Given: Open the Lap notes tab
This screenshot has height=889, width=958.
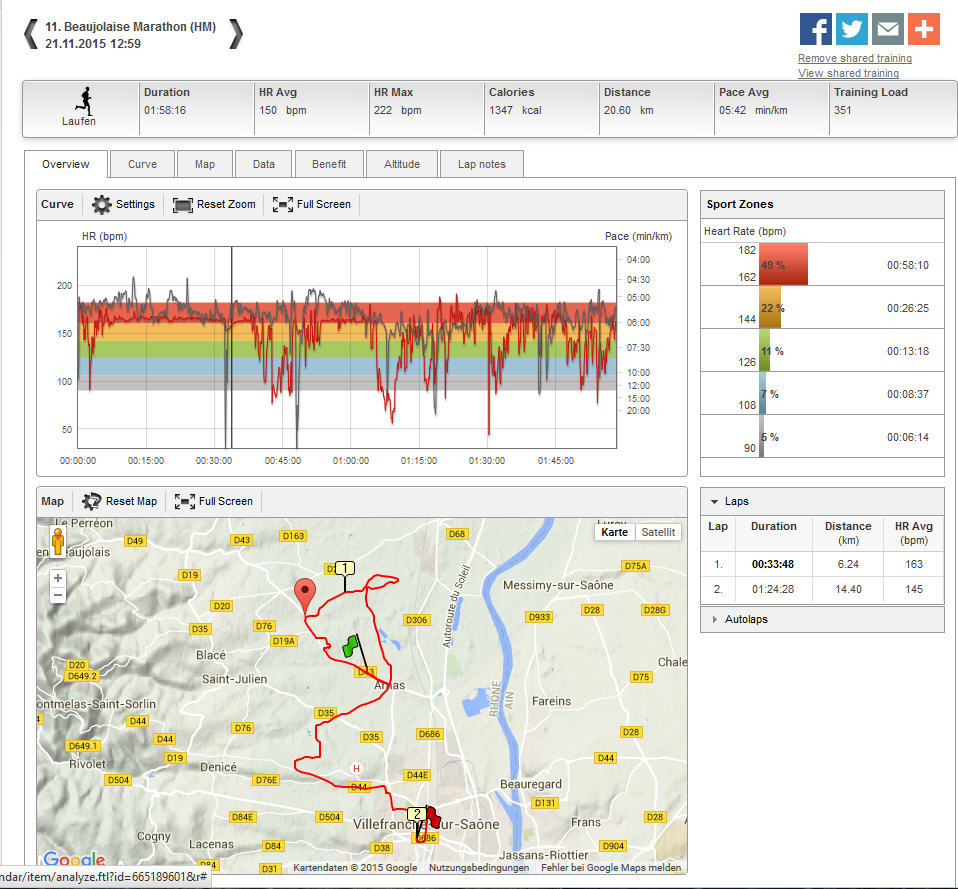Looking at the screenshot, I should point(481,164).
